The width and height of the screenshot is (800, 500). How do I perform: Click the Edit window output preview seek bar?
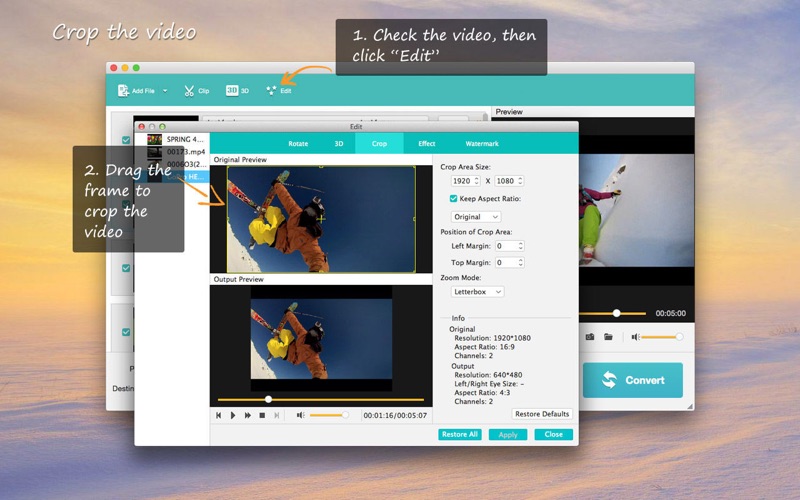[321, 399]
